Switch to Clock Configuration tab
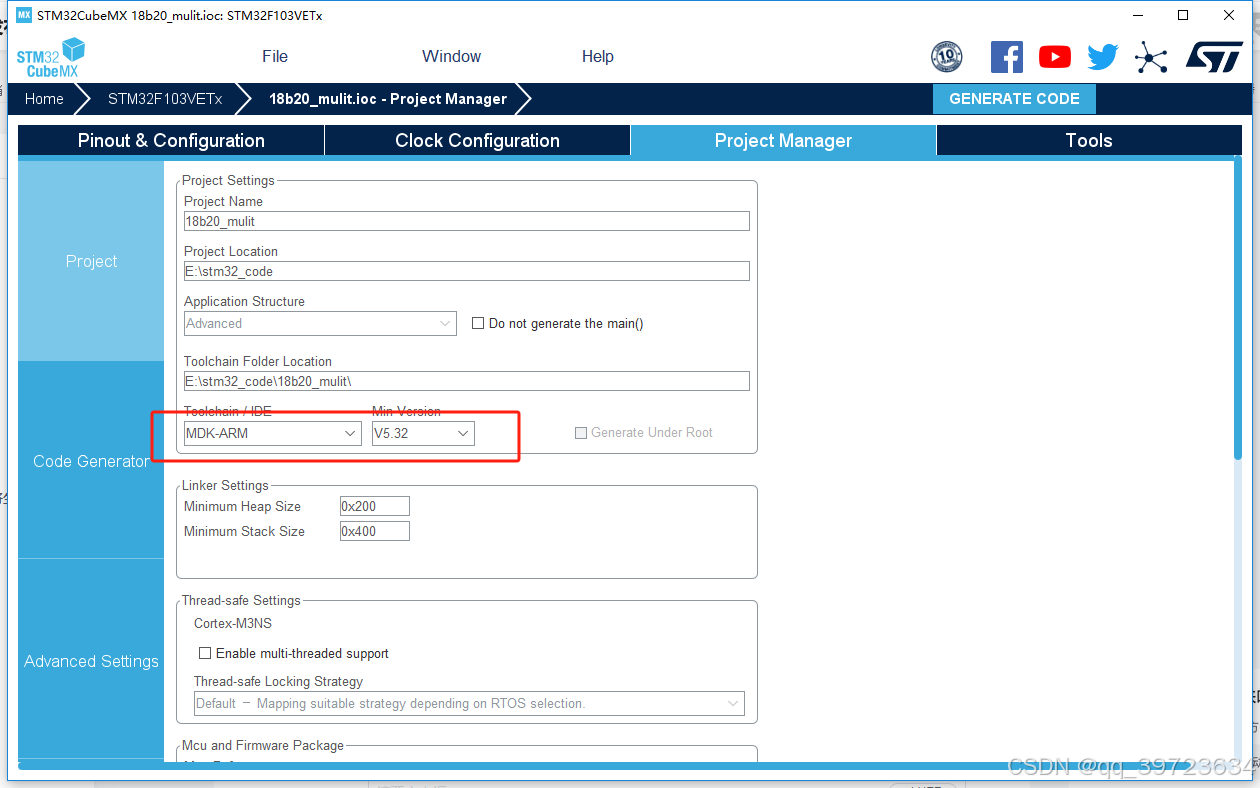1260x788 pixels. (x=477, y=141)
